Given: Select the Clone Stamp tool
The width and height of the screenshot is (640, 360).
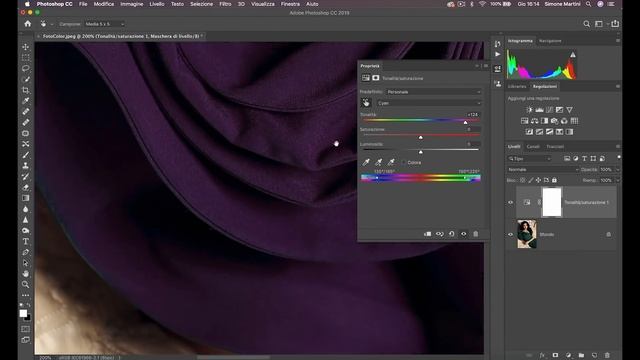Looking at the screenshot, I should click(25, 165).
